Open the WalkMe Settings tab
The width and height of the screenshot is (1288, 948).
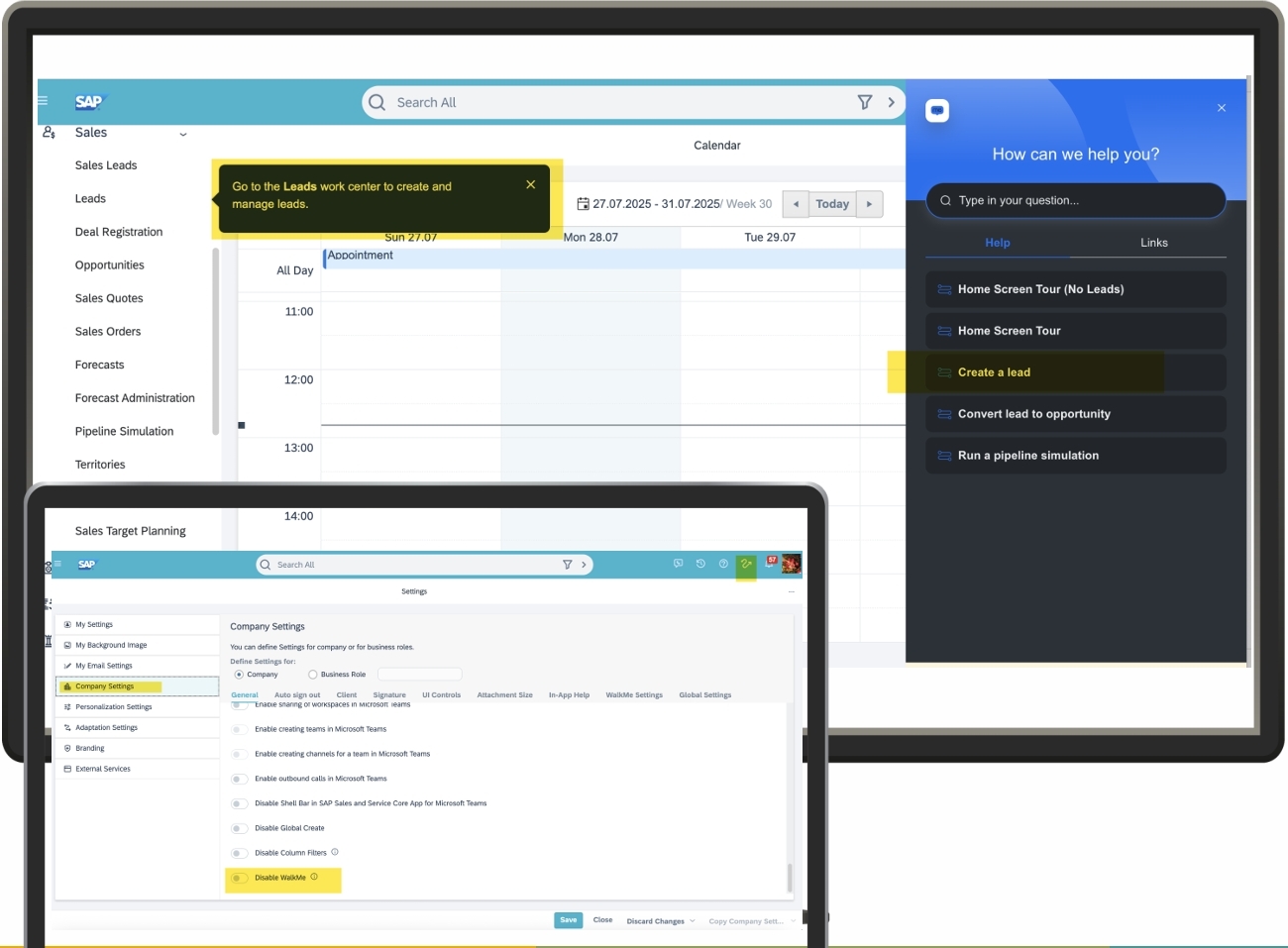pyautogui.click(x=634, y=695)
